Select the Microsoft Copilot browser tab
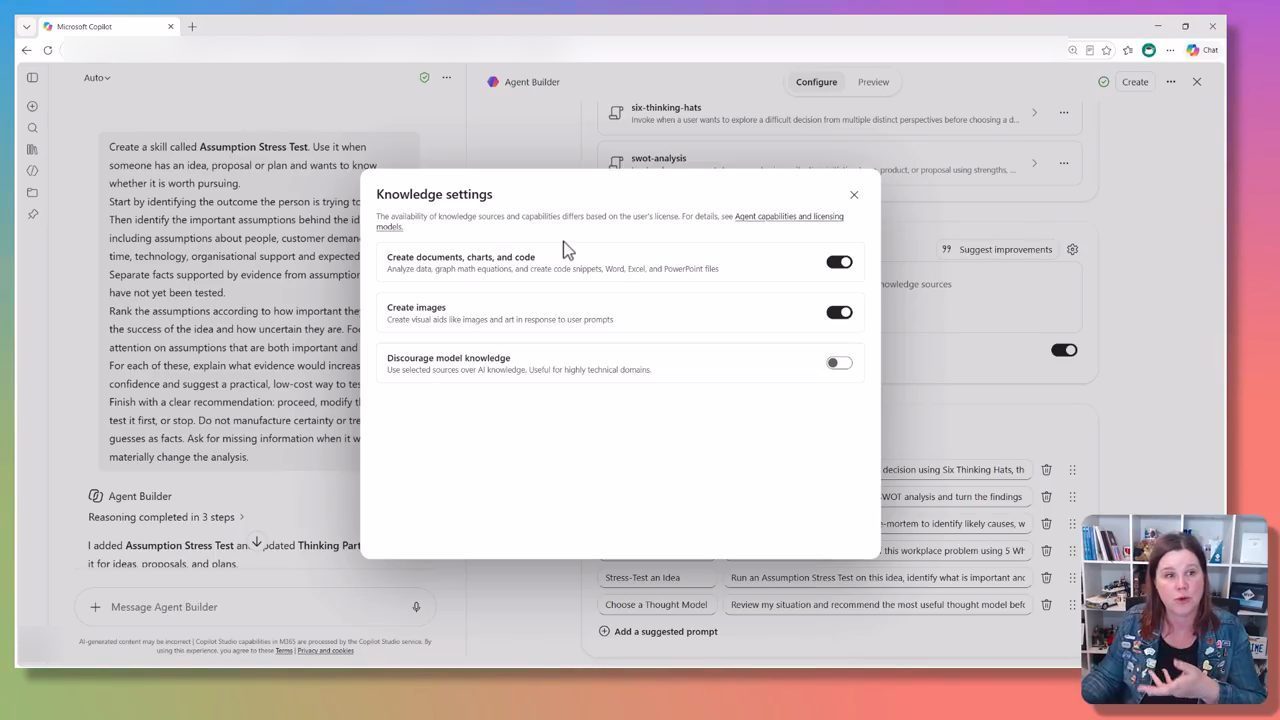This screenshot has height=720, width=1280. click(x=110, y=27)
